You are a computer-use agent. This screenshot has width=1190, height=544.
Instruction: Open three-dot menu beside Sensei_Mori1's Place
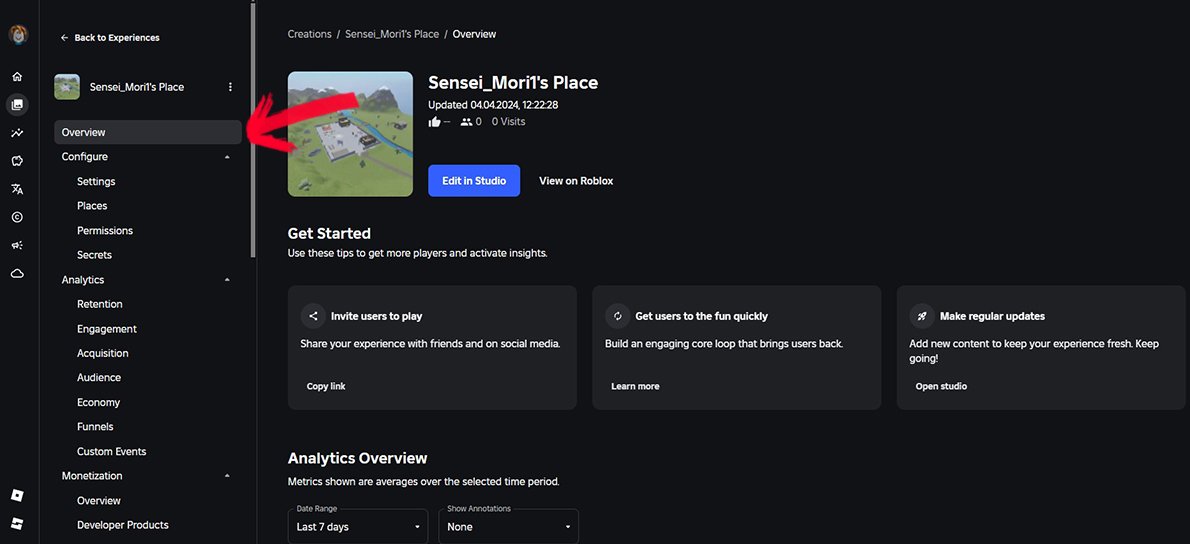231,87
